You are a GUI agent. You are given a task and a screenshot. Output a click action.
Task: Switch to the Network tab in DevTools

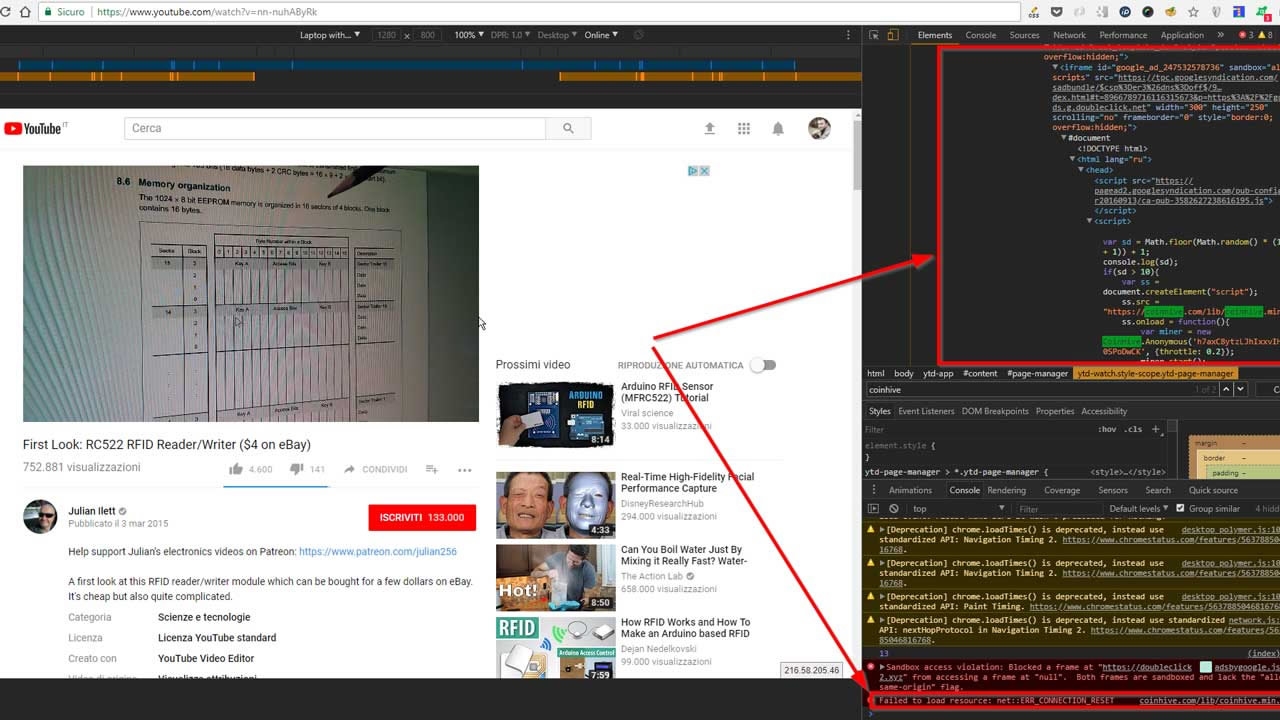(x=1069, y=35)
